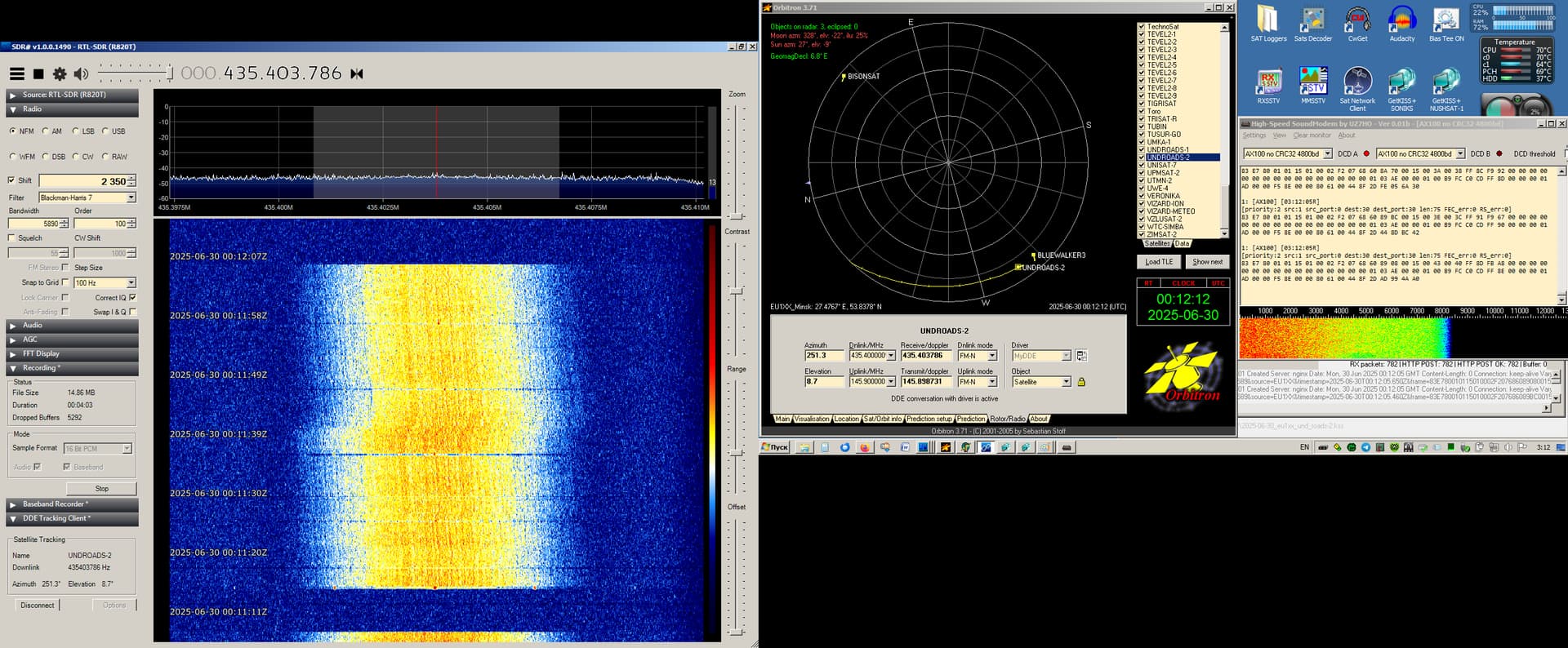Image resolution: width=1568 pixels, height=648 pixels.
Task: Click the Stop recording button
Action: (x=101, y=489)
